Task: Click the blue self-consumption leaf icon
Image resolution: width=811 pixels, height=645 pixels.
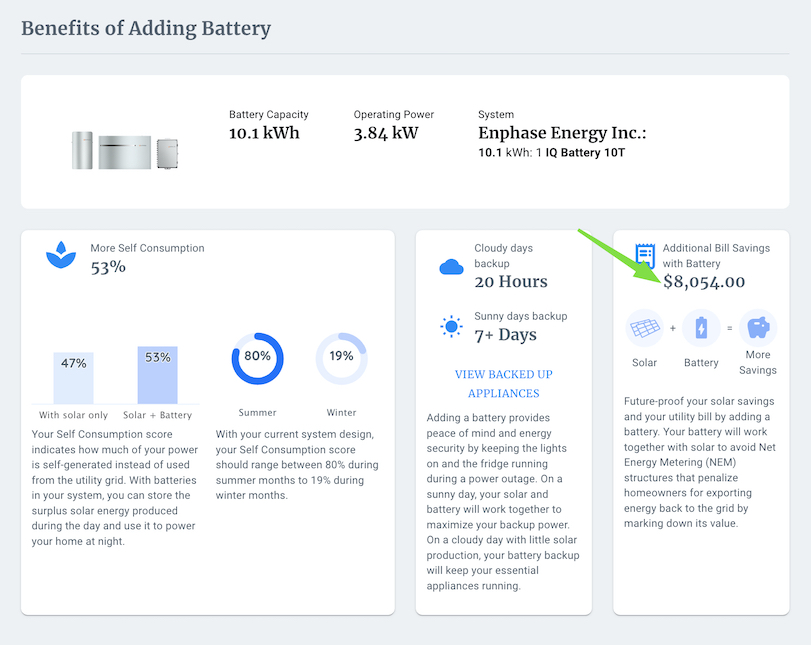Action: click(x=61, y=254)
